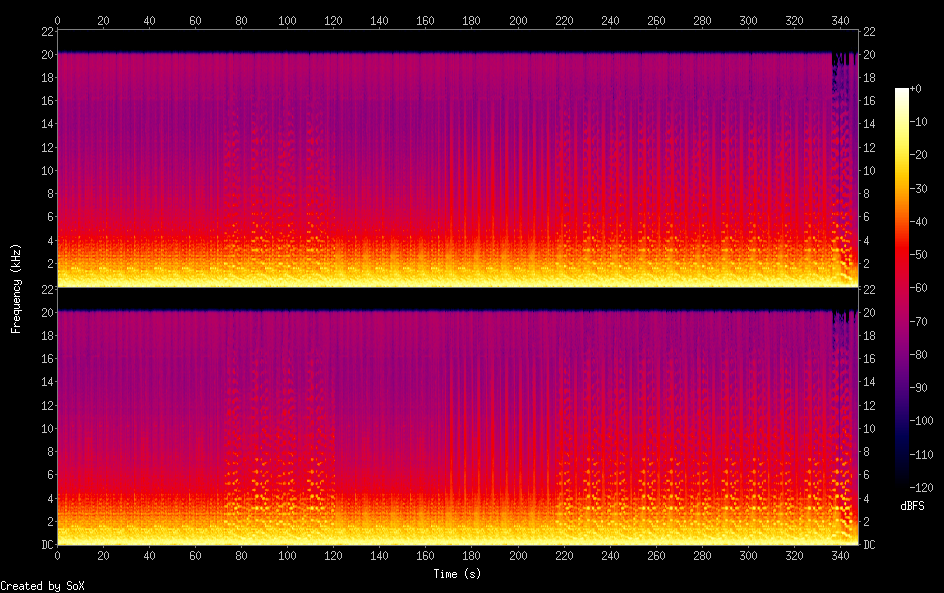Click the 0 tick on the top time axis
This screenshot has width=944, height=593.
coord(57,19)
